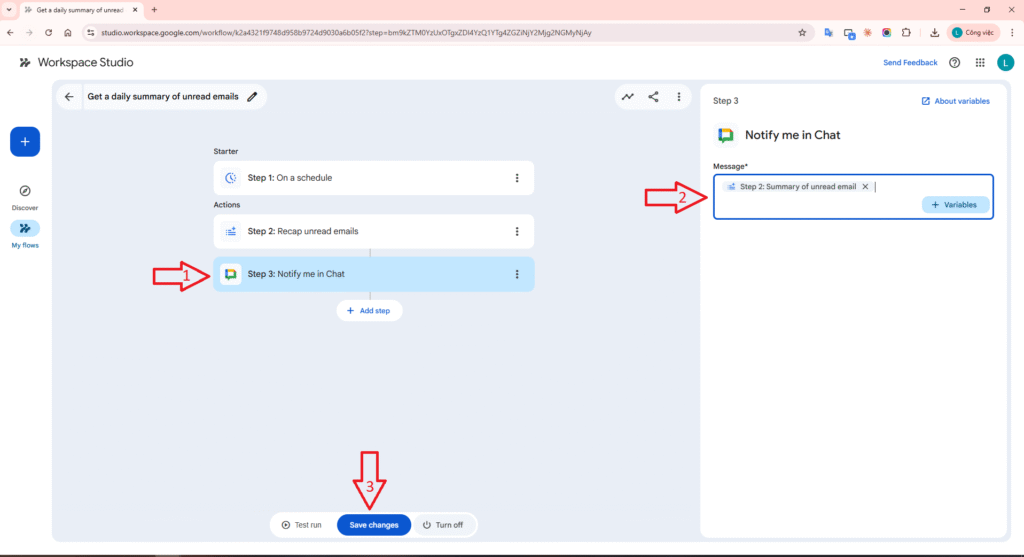This screenshot has height=557, width=1024.
Task: Remove the Step 2 summary variable chip
Action: 865,186
